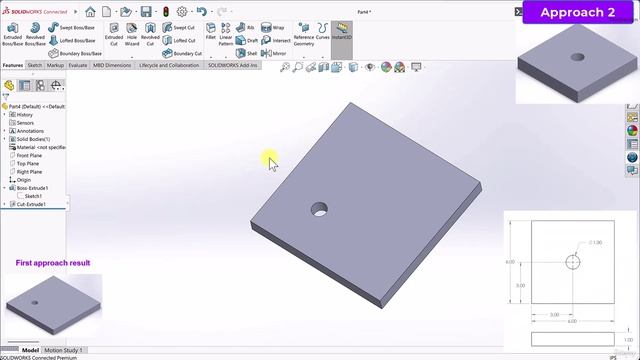Start an Extruded Cut feature
Viewport: 640px width, 360px height.
pyautogui.click(x=114, y=34)
